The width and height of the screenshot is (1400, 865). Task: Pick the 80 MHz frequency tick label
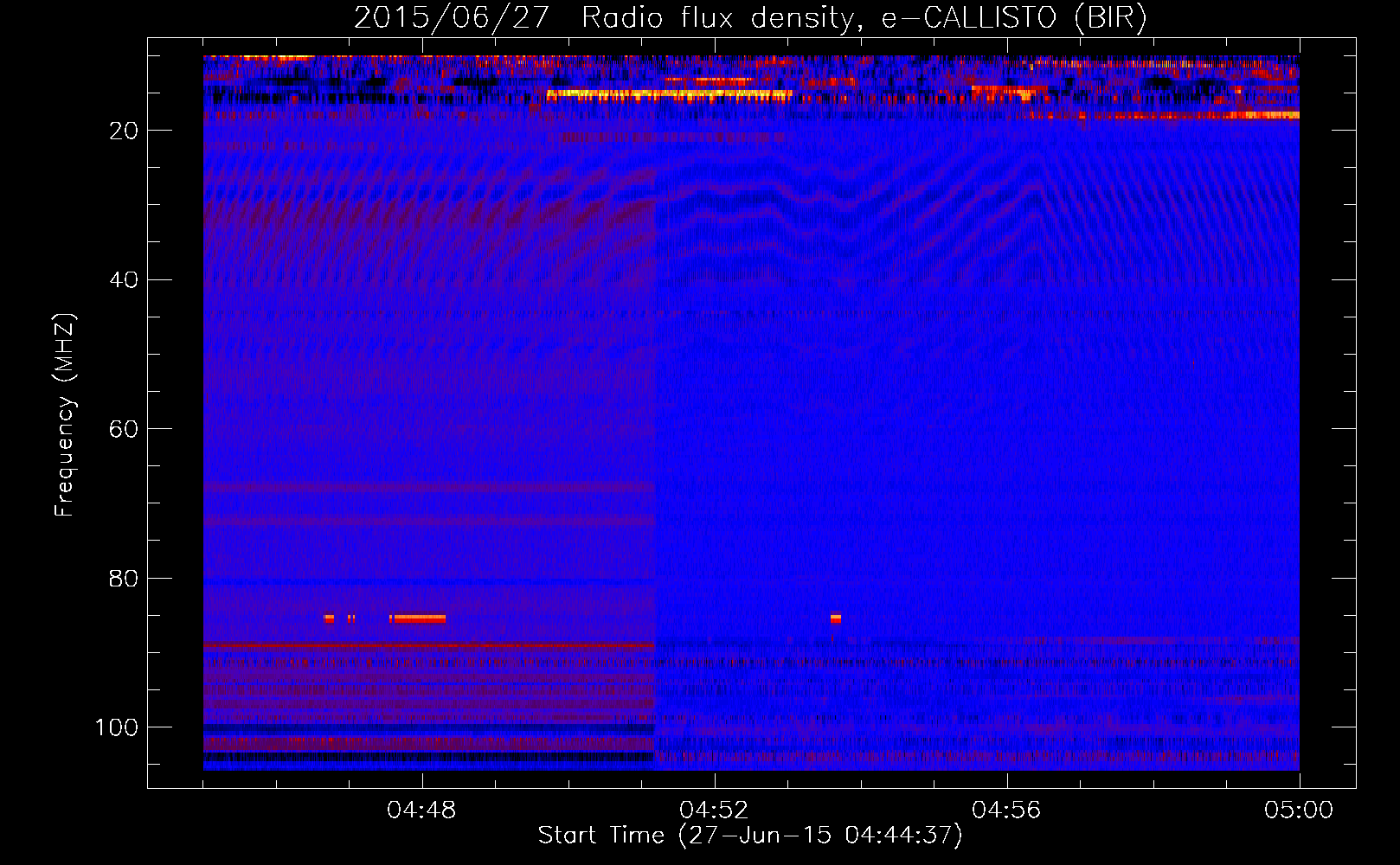124,579
